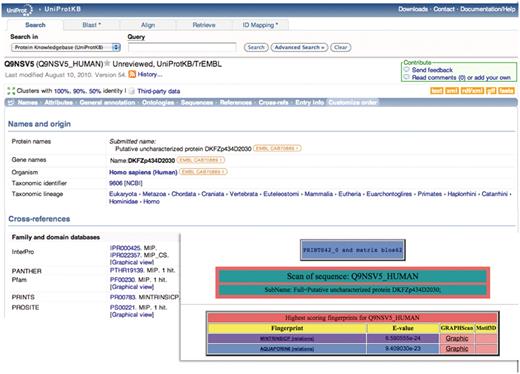Expand Advanced Search options
The width and height of the screenshot is (520, 374).
299,47
